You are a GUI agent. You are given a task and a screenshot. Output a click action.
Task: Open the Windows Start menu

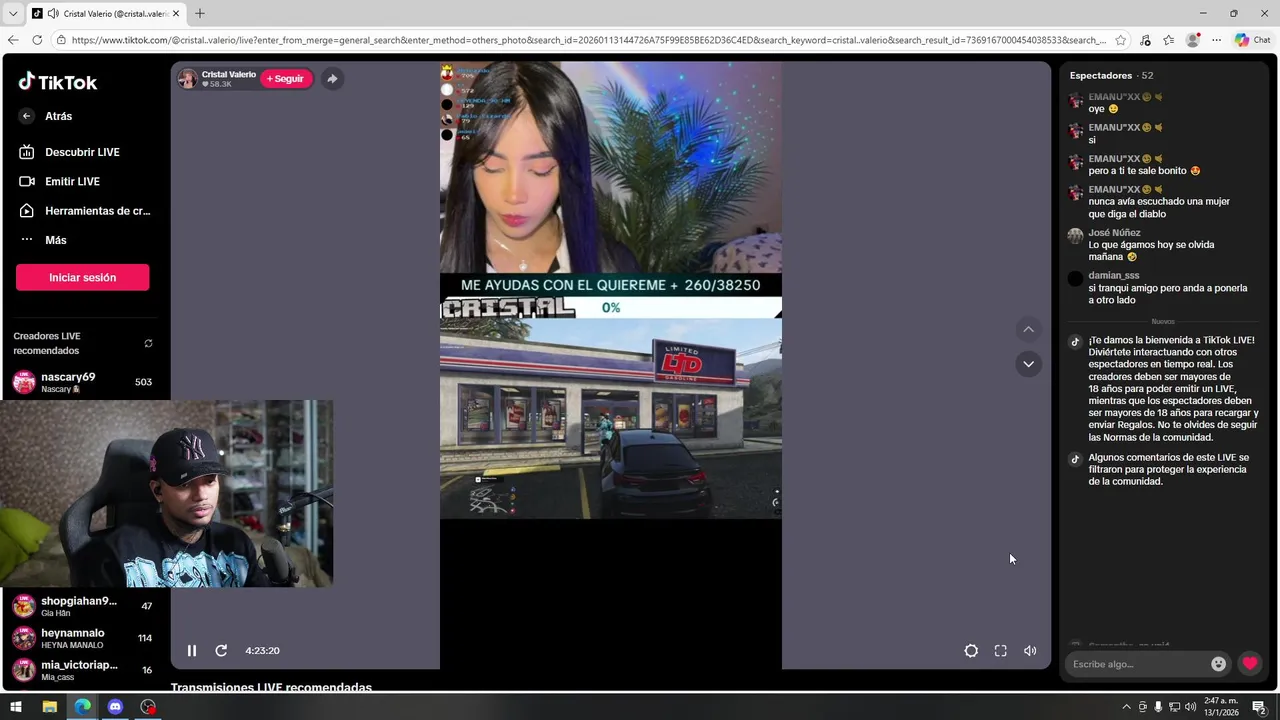(x=15, y=707)
